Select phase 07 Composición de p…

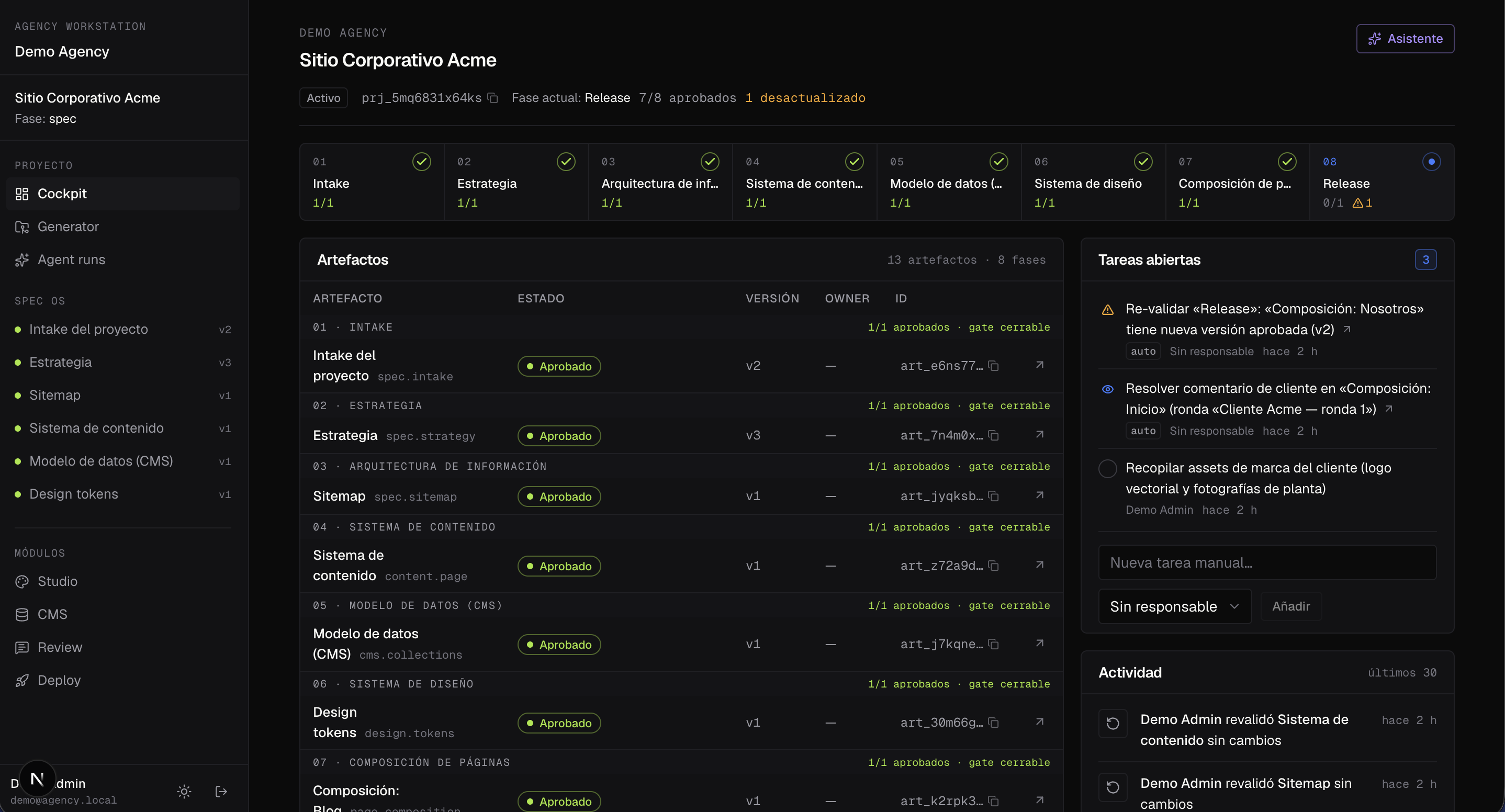(1238, 182)
